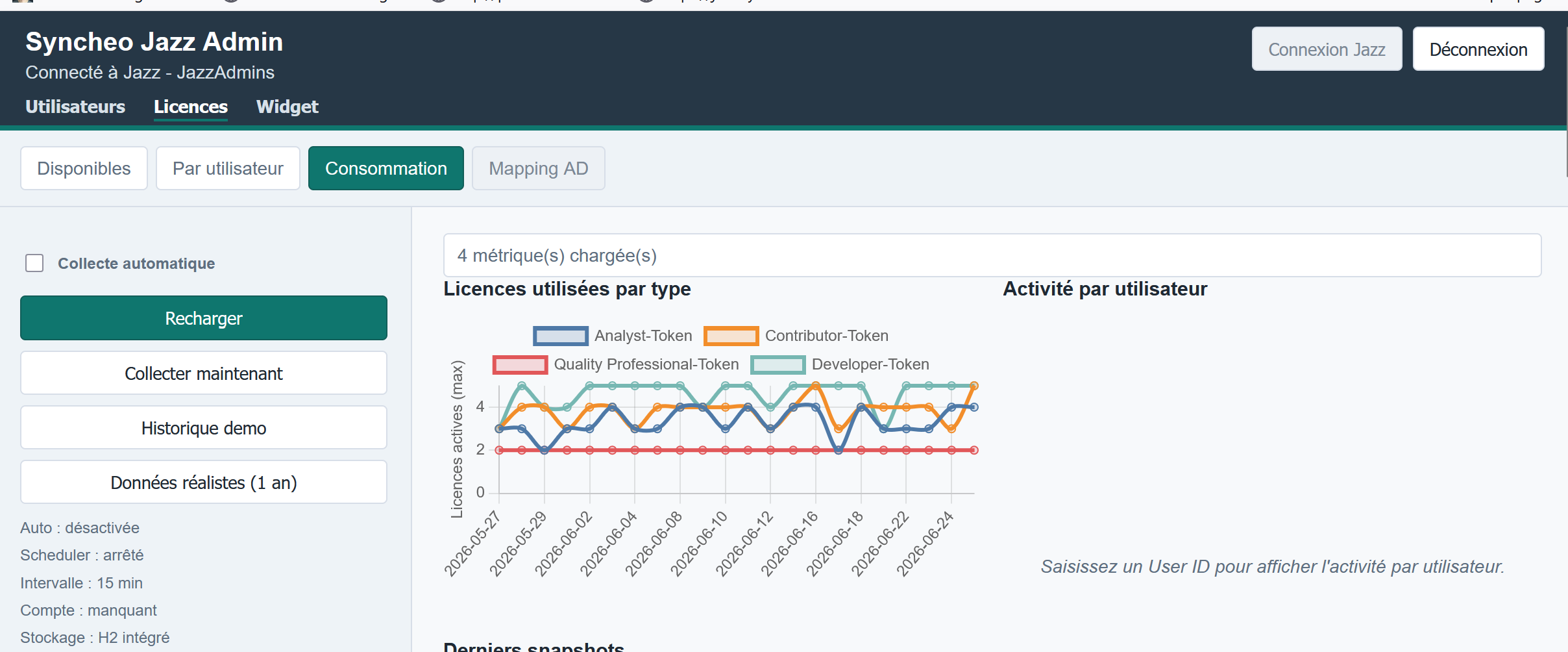Toggle the Contributor-Token legend swatch
Screen dimensions: 1568x652
click(x=731, y=336)
